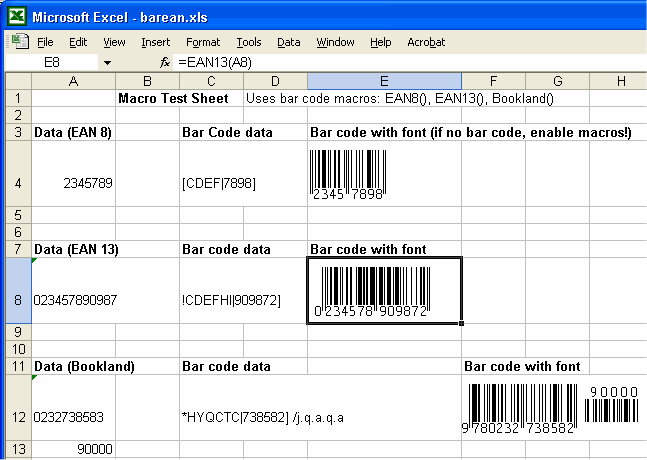Screen dimensions: 647x460
Task: Click the fill handle of cell E8
Action: point(461,323)
